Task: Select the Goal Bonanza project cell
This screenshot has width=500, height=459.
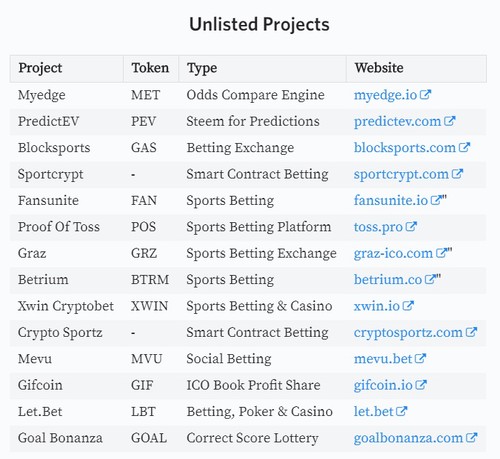Action: tap(67, 438)
